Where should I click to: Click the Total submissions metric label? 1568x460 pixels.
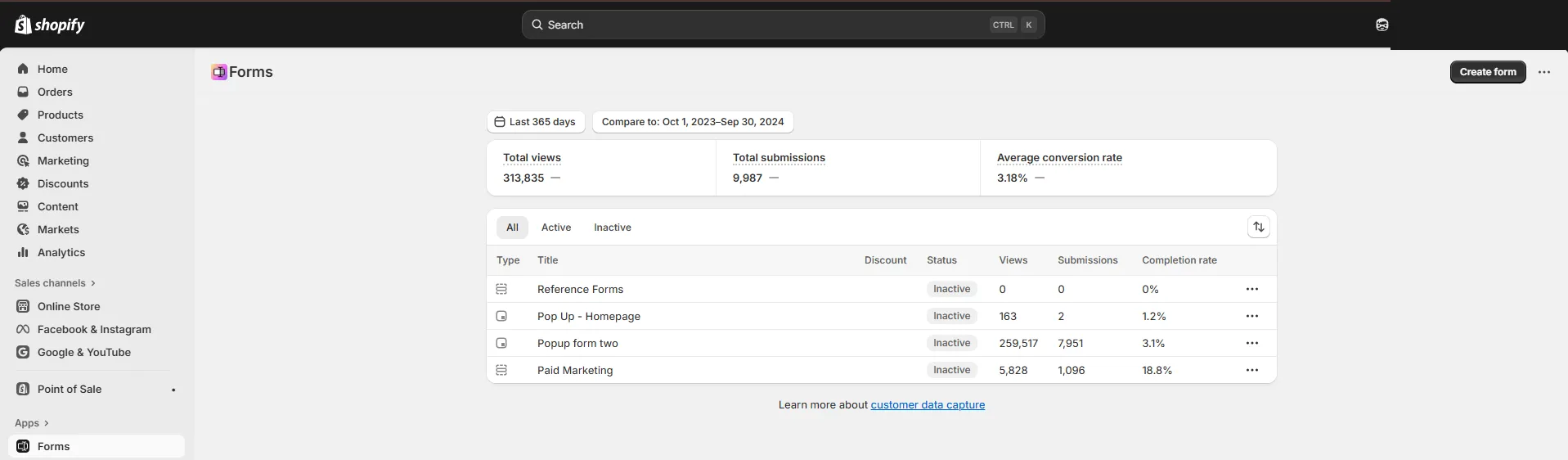point(779,157)
